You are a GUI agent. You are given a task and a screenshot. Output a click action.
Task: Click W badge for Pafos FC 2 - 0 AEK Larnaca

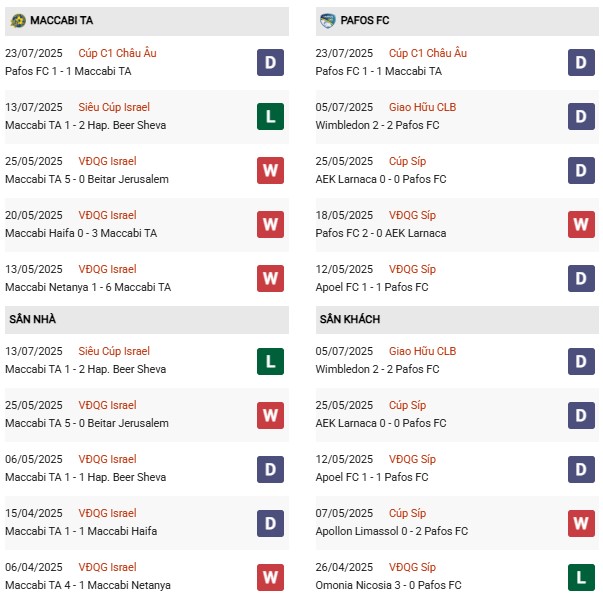pos(581,224)
